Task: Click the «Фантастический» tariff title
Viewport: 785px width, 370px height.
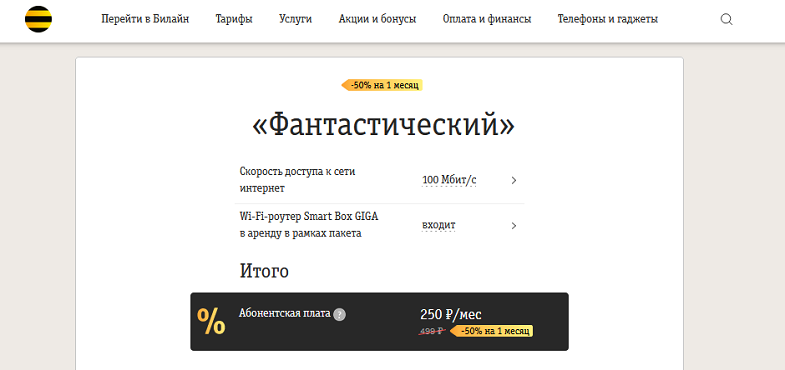Action: pos(383,126)
